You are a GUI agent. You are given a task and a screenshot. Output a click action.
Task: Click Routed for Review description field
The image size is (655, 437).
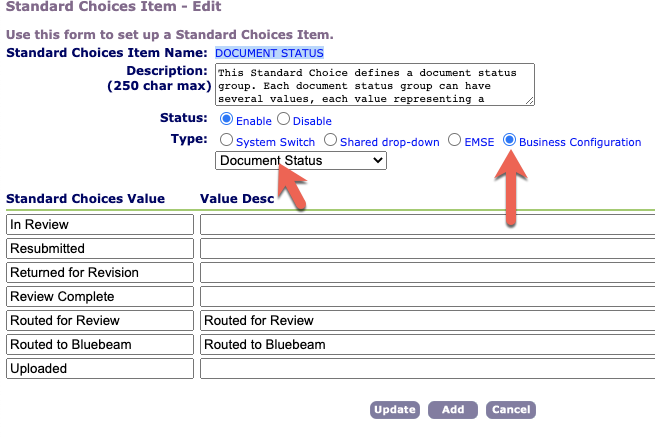pyautogui.click(x=427, y=321)
